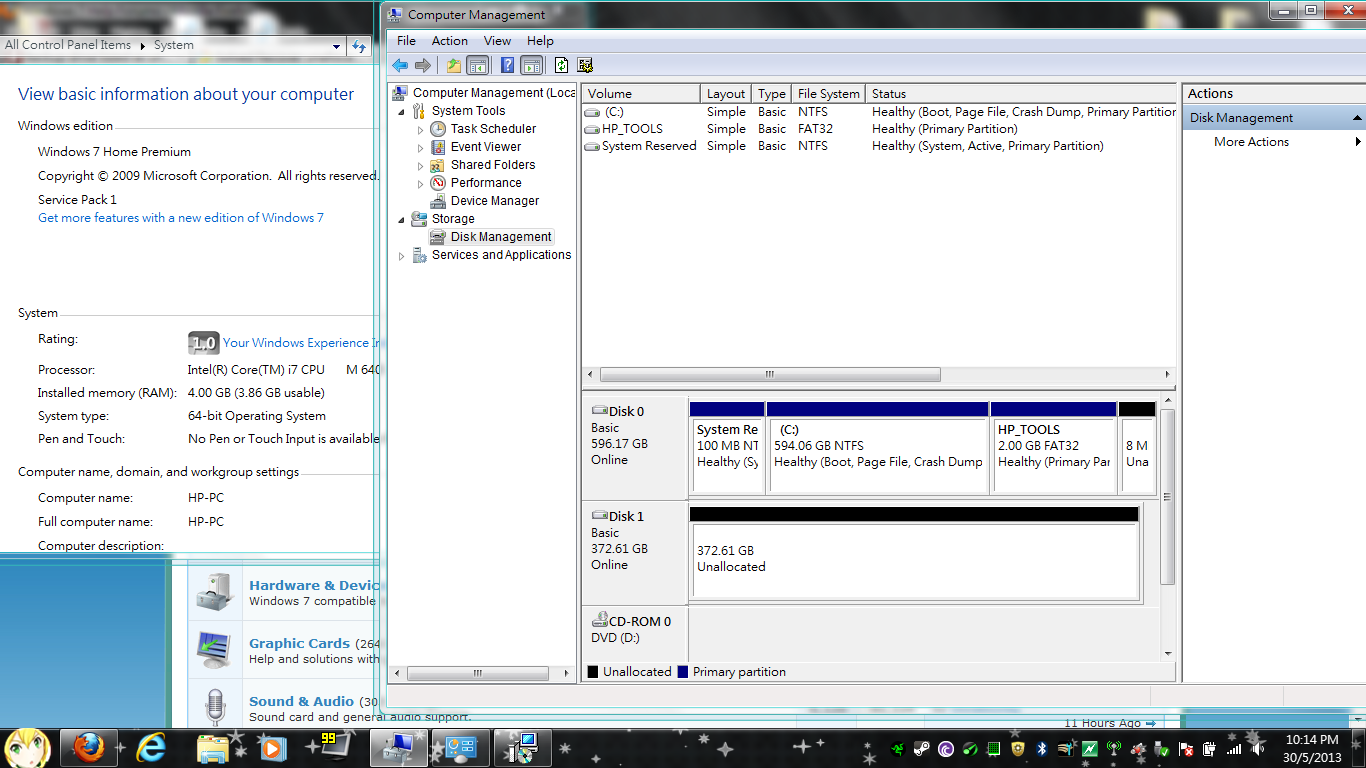Expand the Task Scheduler node

tap(420, 130)
